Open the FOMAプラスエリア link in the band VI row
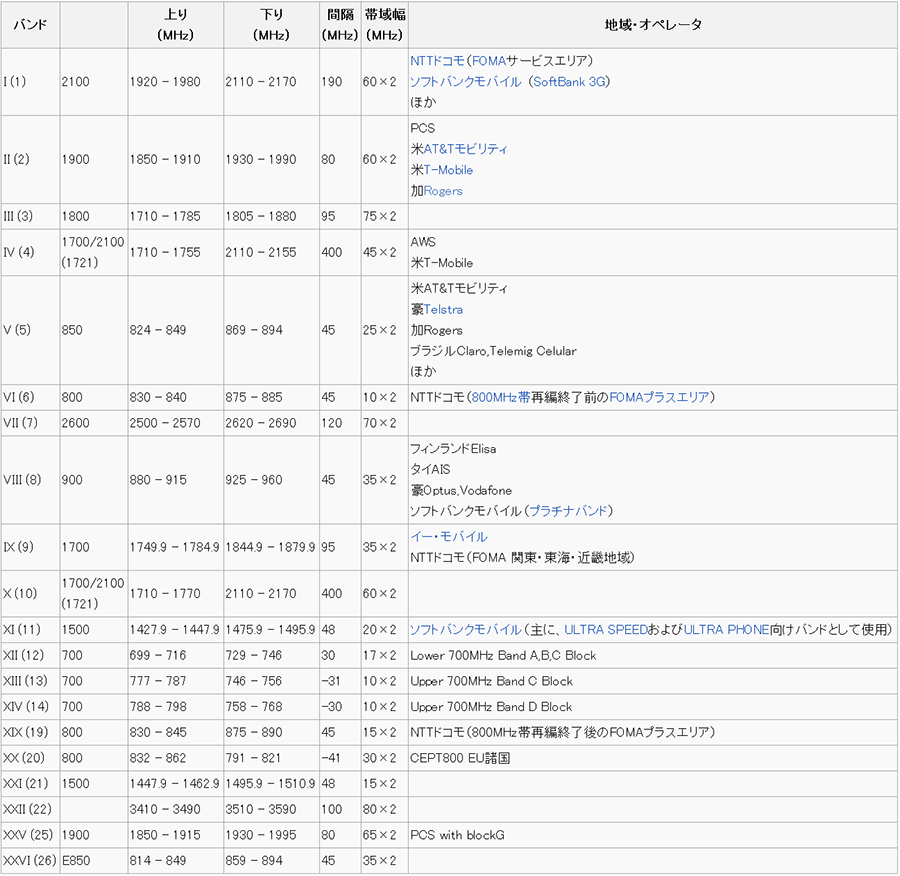The height and width of the screenshot is (876, 900). pyautogui.click(x=659, y=397)
